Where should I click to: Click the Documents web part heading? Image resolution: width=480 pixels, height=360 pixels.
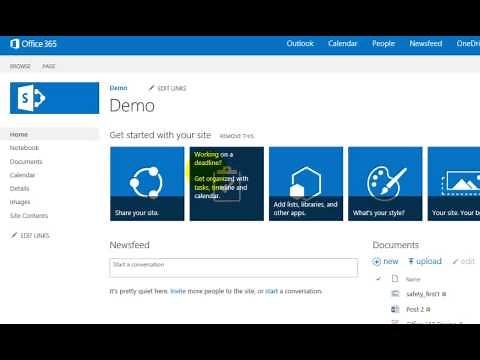396,245
